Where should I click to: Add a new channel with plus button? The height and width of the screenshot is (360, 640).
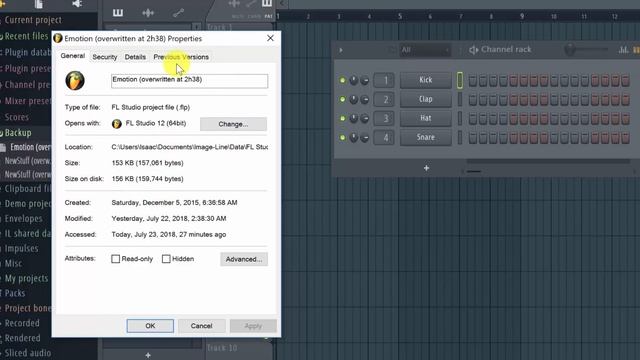click(426, 168)
